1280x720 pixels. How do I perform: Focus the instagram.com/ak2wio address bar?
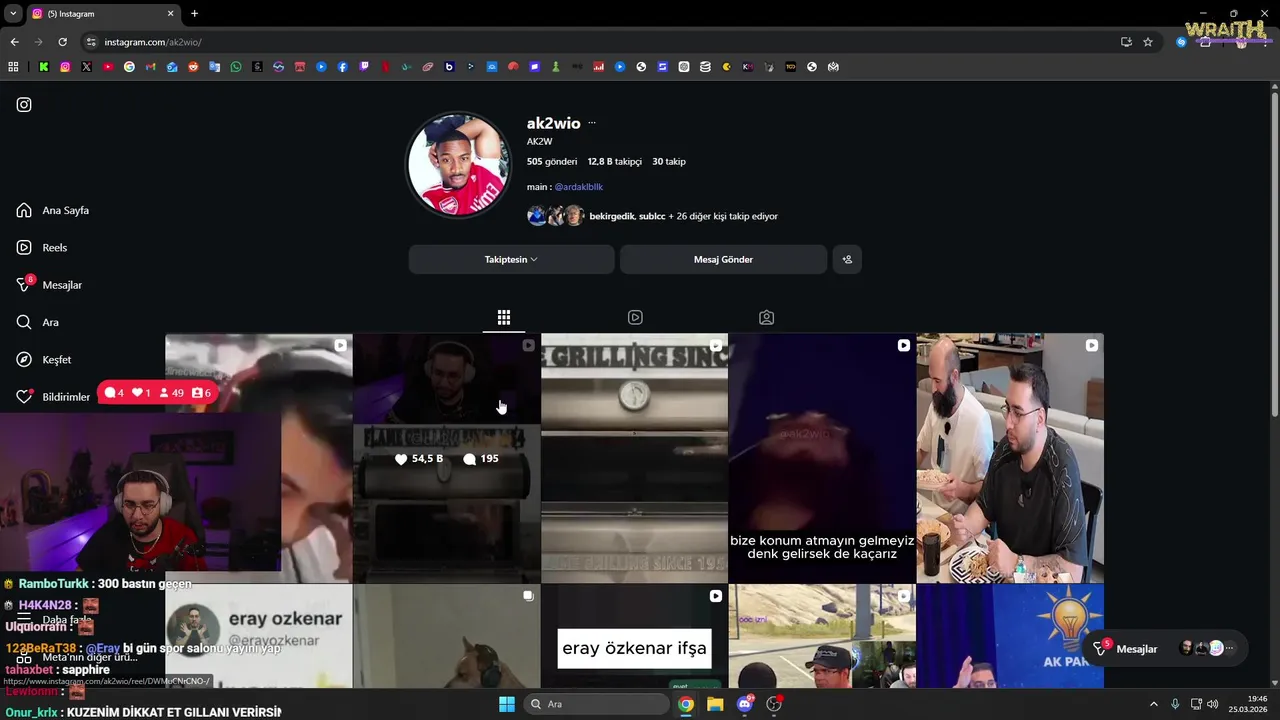600,42
